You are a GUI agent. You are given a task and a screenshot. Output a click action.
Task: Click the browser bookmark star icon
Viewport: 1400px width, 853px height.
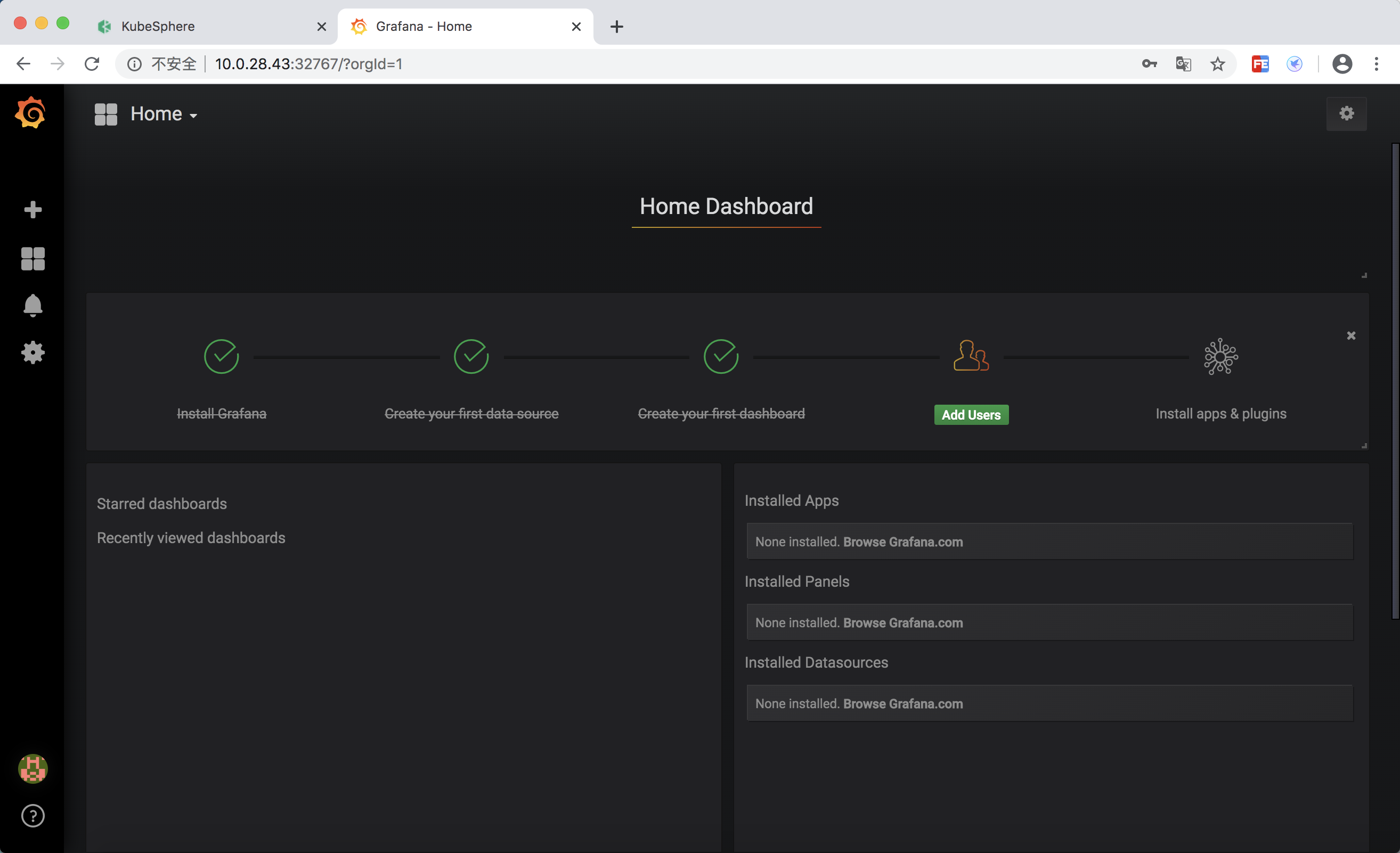pos(1217,64)
